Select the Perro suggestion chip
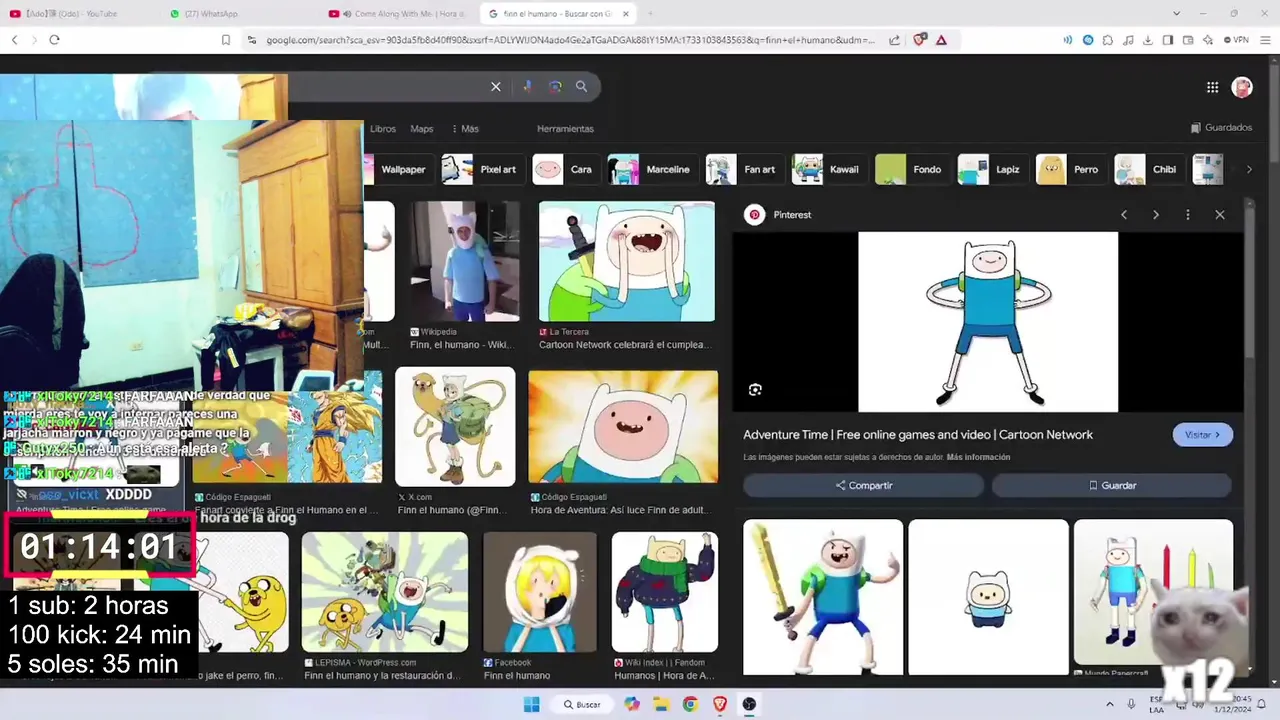This screenshot has width=1280, height=720. 1071,170
